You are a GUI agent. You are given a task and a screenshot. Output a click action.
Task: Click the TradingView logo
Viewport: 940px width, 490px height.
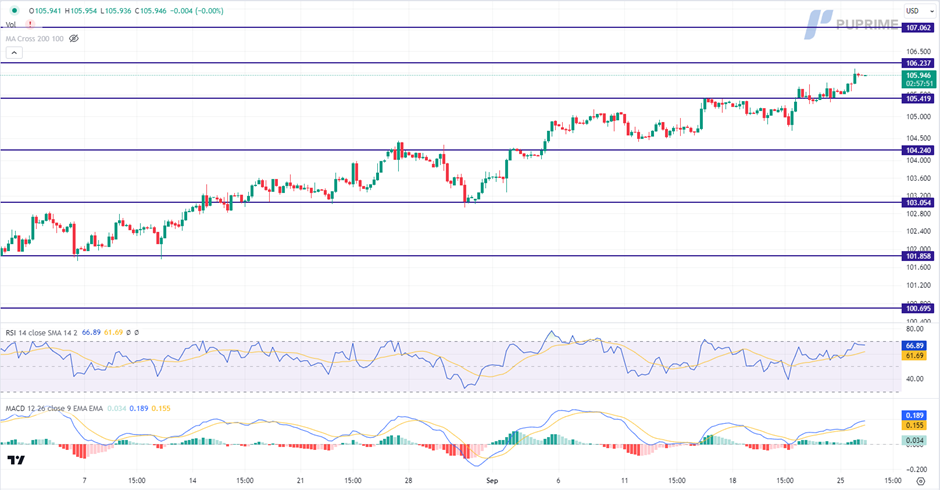(x=16, y=460)
